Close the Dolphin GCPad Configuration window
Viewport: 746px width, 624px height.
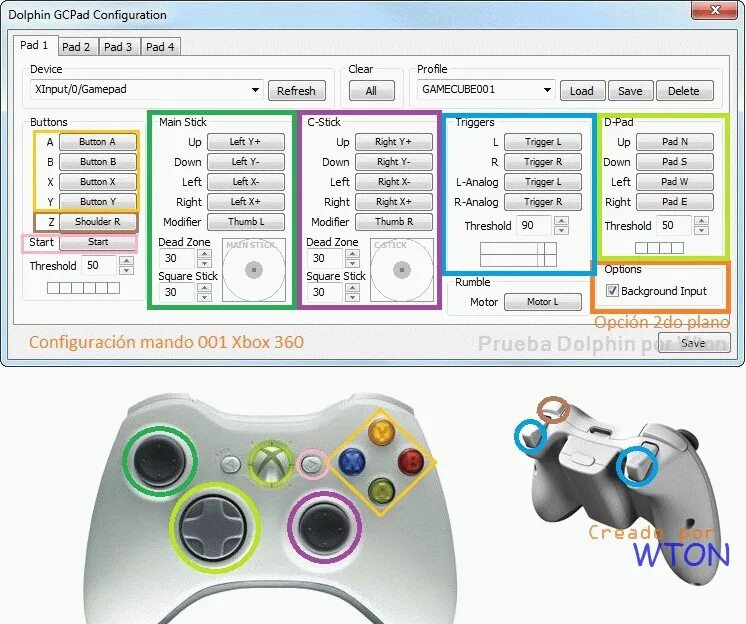pyautogui.click(x=715, y=10)
